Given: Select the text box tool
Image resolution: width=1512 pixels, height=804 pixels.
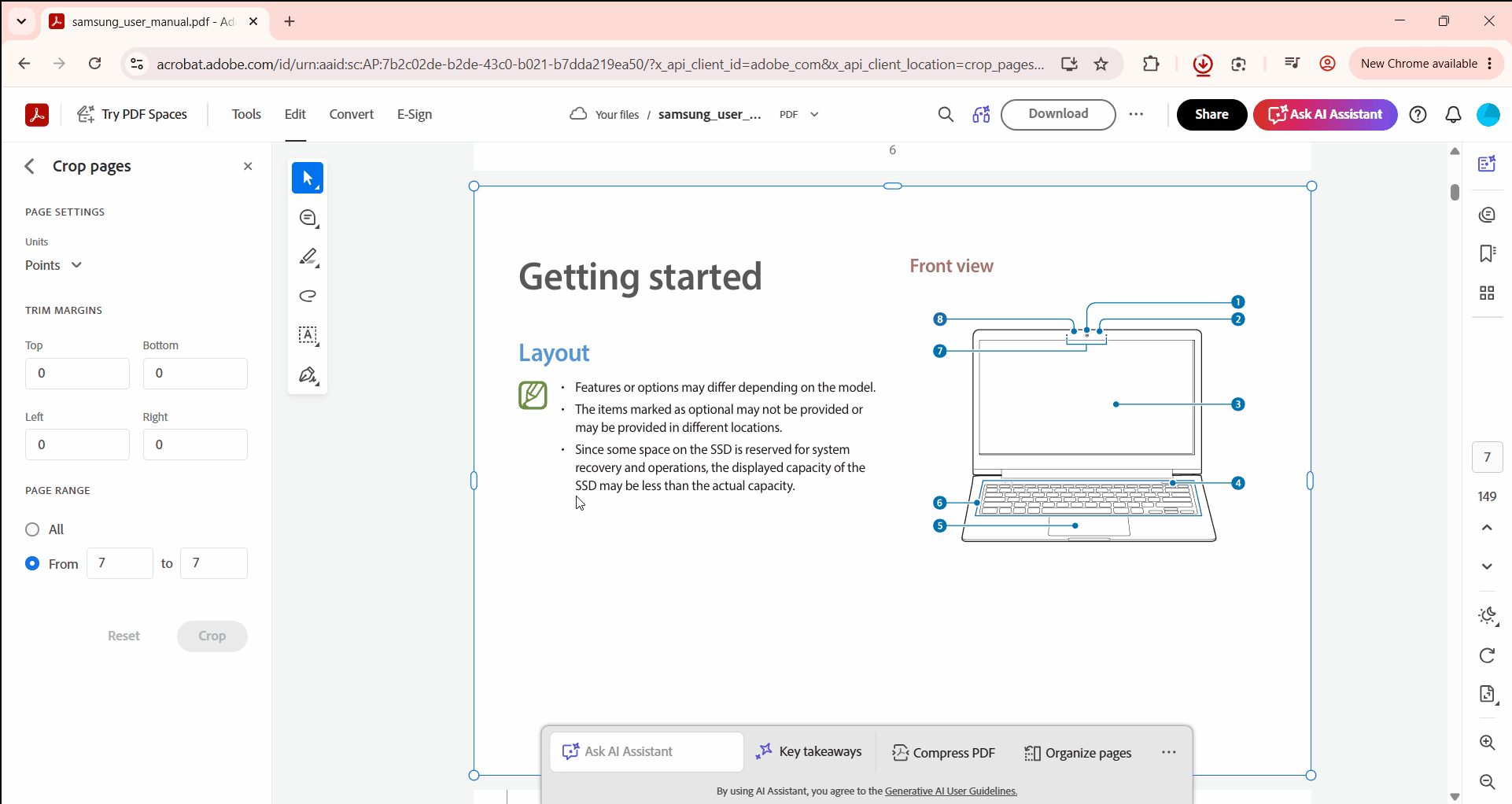Looking at the screenshot, I should (x=308, y=335).
